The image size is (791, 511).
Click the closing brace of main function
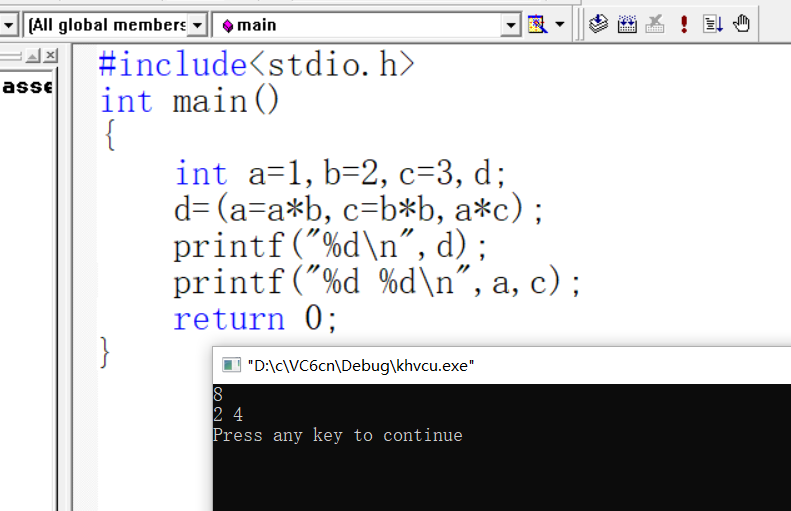105,352
